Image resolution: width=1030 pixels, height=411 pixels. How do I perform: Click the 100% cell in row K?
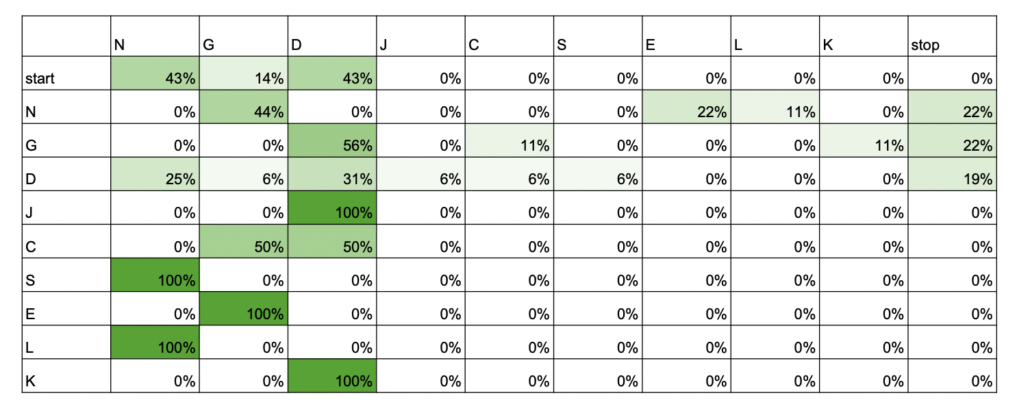click(332, 381)
